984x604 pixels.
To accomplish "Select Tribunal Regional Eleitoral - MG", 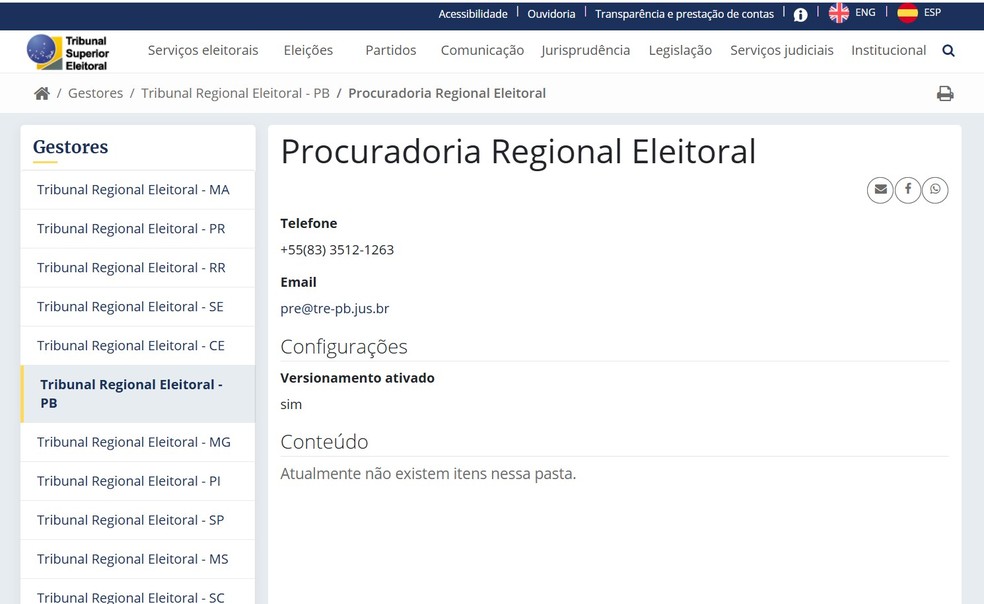I will (138, 442).
